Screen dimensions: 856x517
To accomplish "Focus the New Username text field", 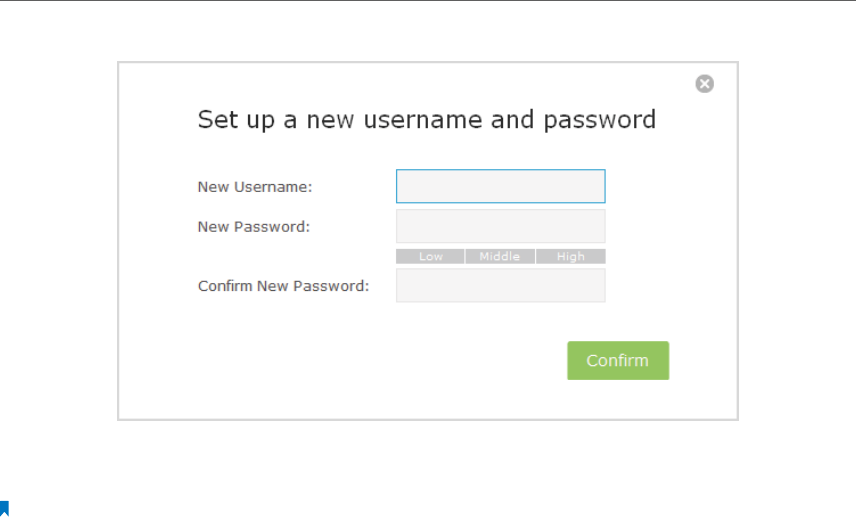I will tap(501, 186).
